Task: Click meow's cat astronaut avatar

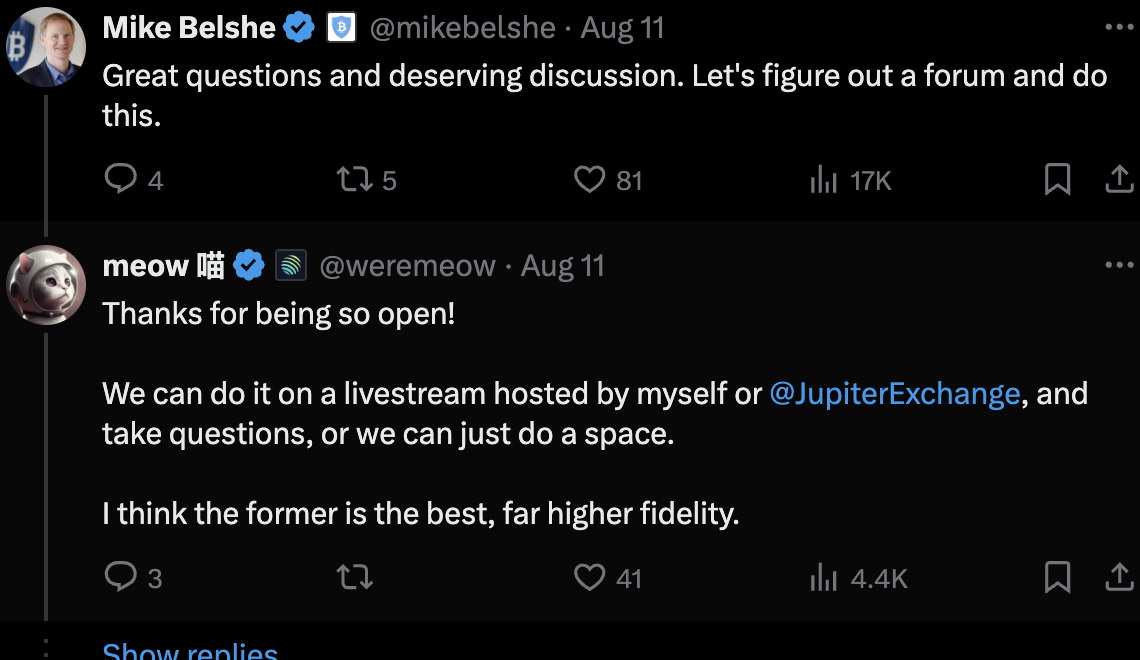Action: [46, 284]
